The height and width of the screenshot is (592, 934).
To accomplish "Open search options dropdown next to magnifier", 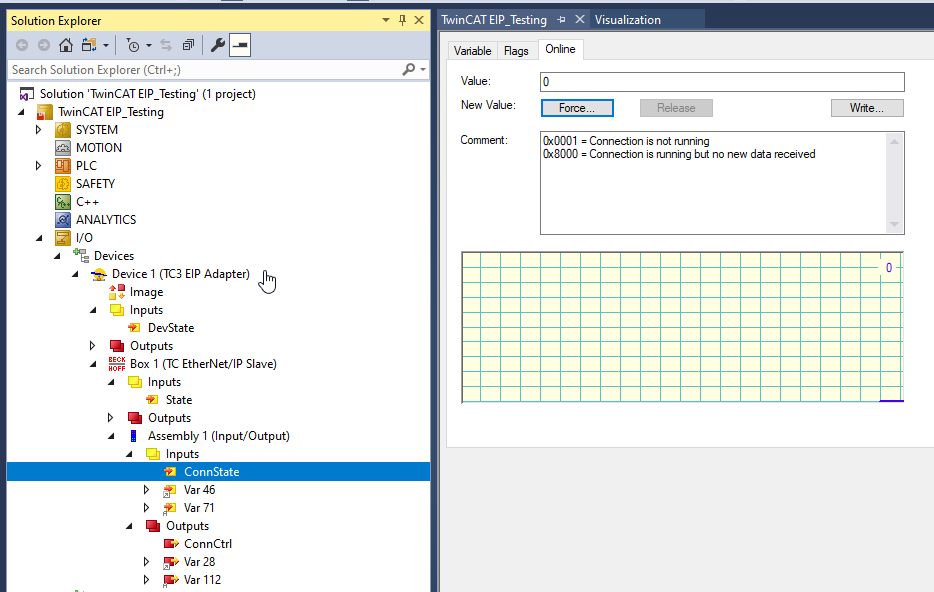I will [x=423, y=70].
